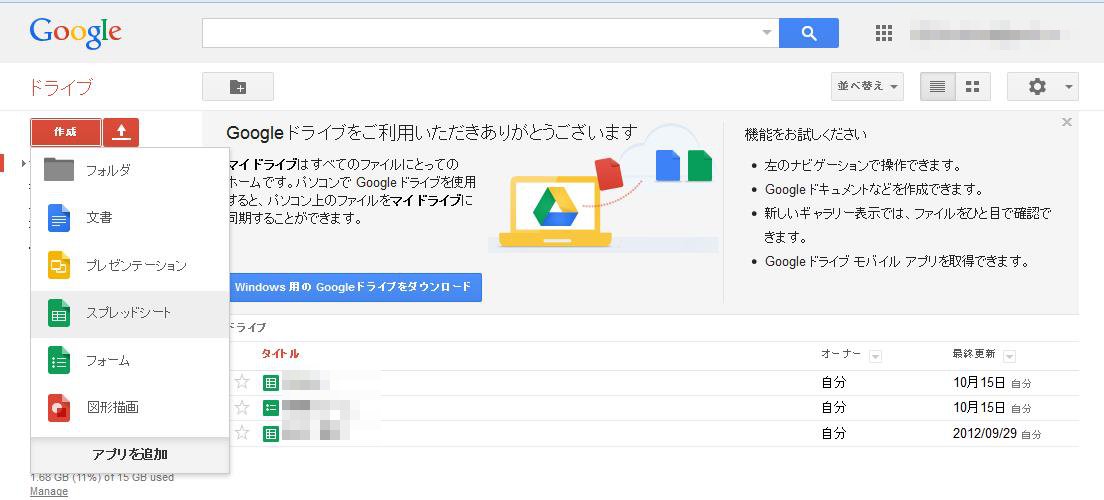1104x500 pixels.
Task: Click inside the search input field
Action: pyautogui.click(x=482, y=33)
